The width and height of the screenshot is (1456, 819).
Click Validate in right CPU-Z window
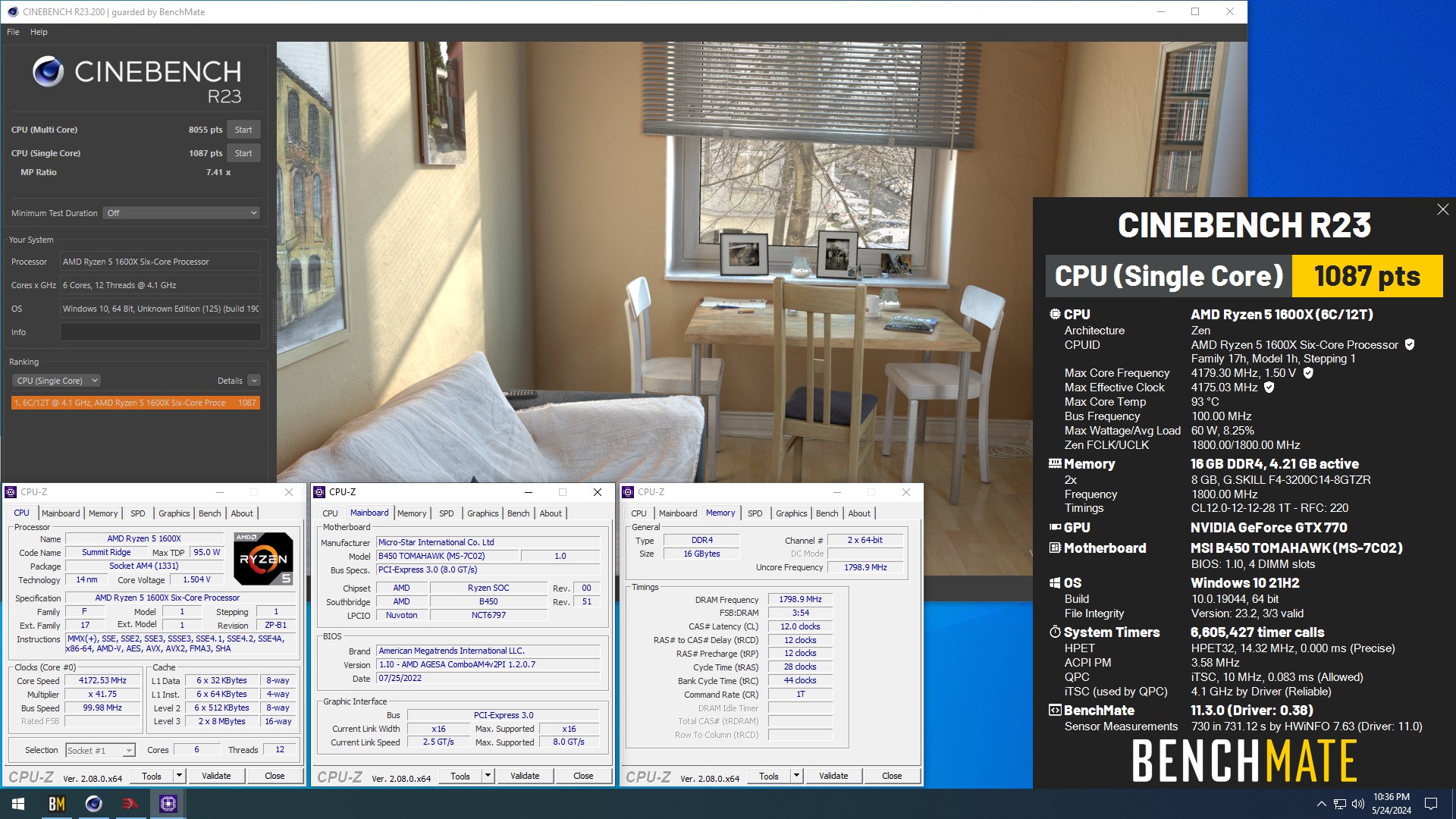coord(833,776)
